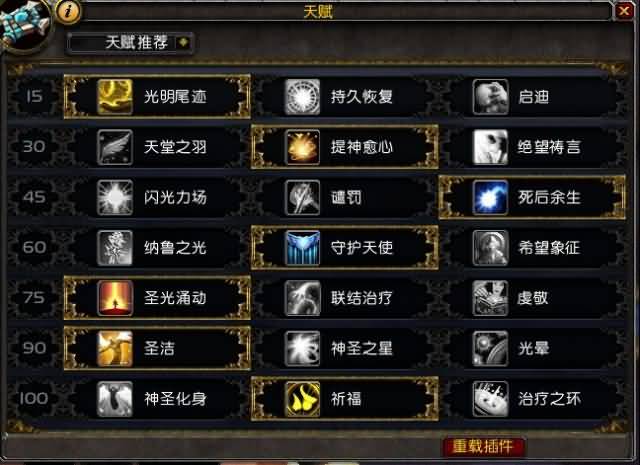Viewport: 640px width, 465px height.
Task: Toggle the selected 提神愈心 talent
Action: pyautogui.click(x=344, y=147)
